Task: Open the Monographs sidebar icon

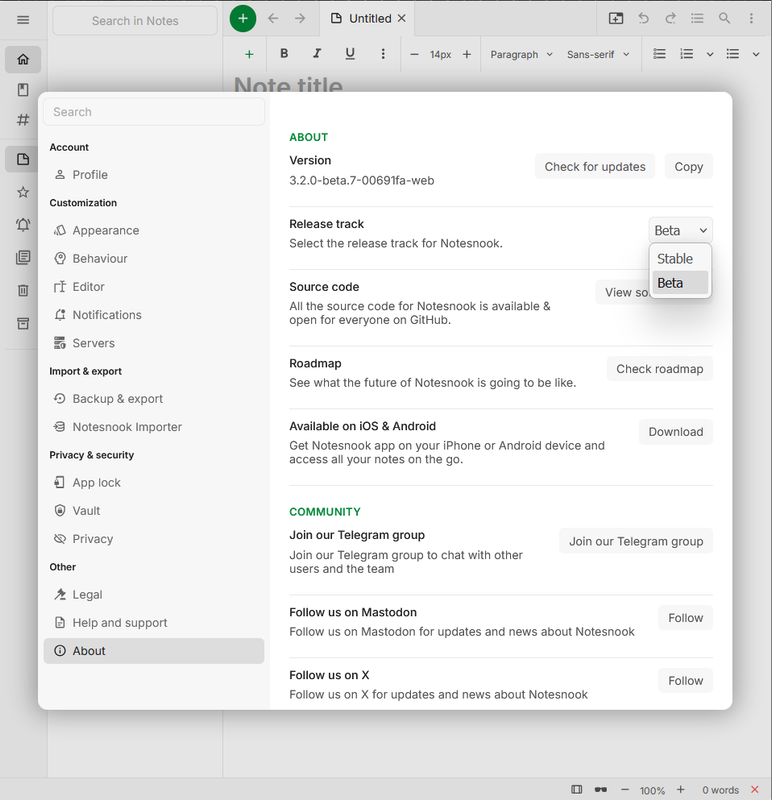Action: tap(23, 258)
